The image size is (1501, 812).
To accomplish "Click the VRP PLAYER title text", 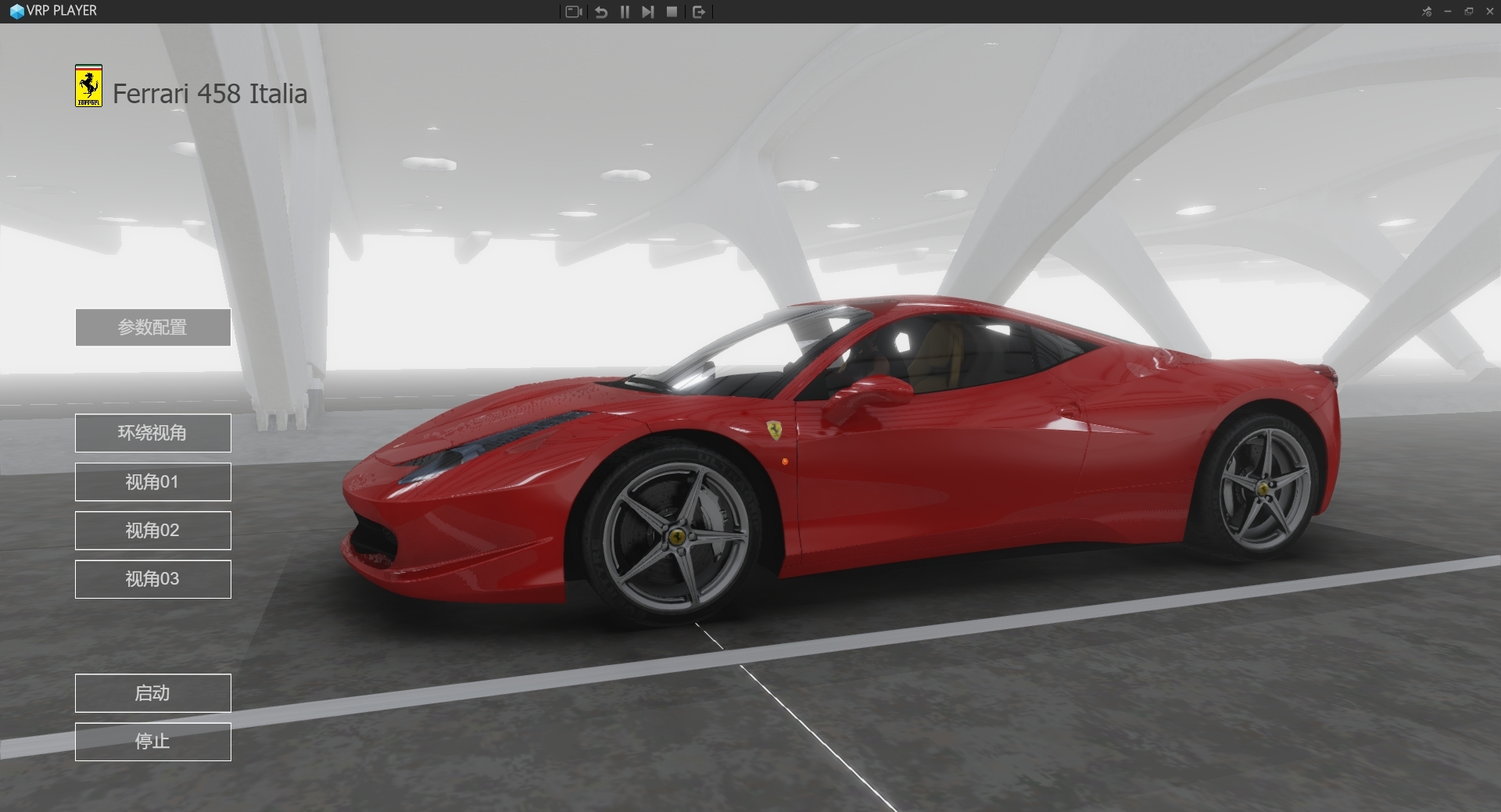I will tap(62, 11).
